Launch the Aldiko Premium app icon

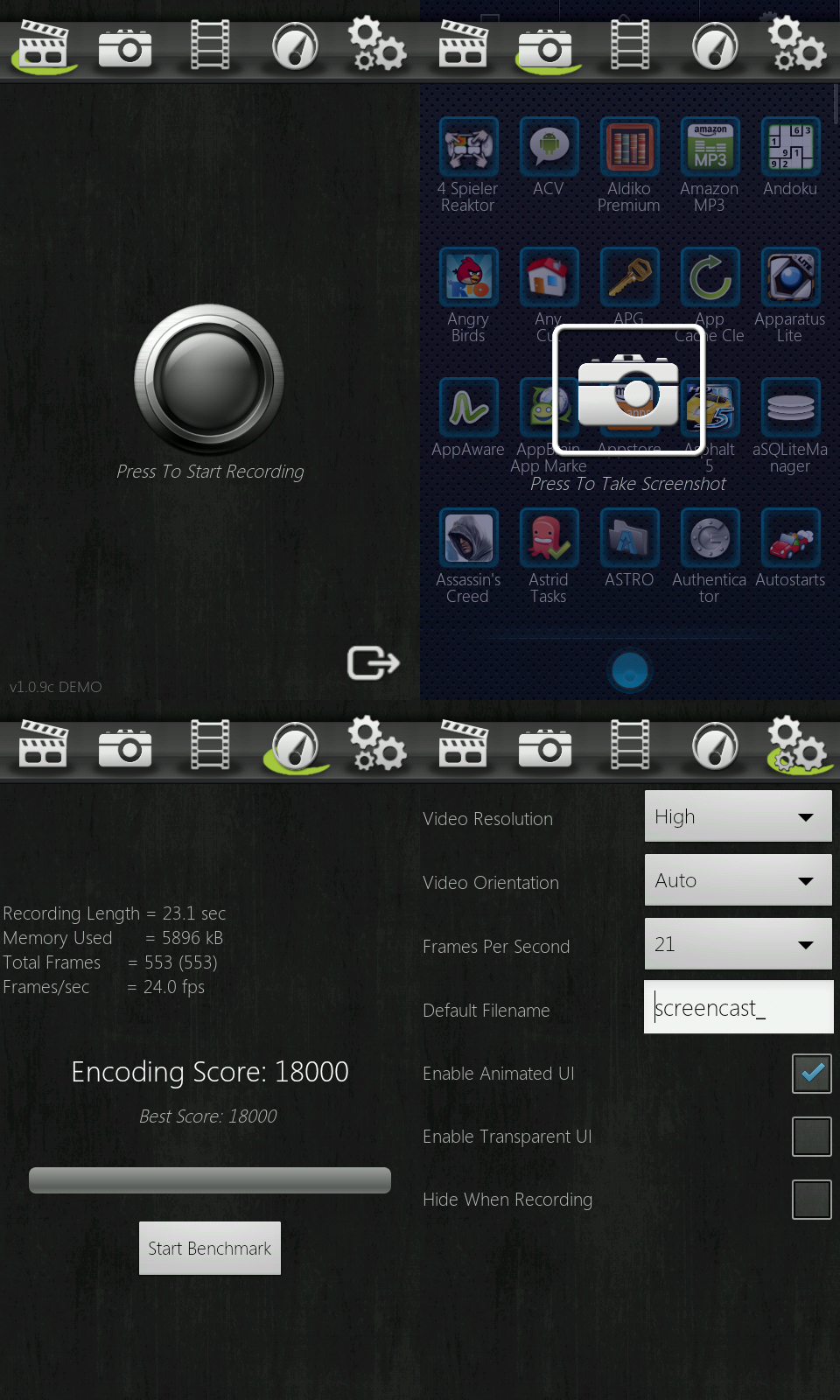(x=629, y=147)
